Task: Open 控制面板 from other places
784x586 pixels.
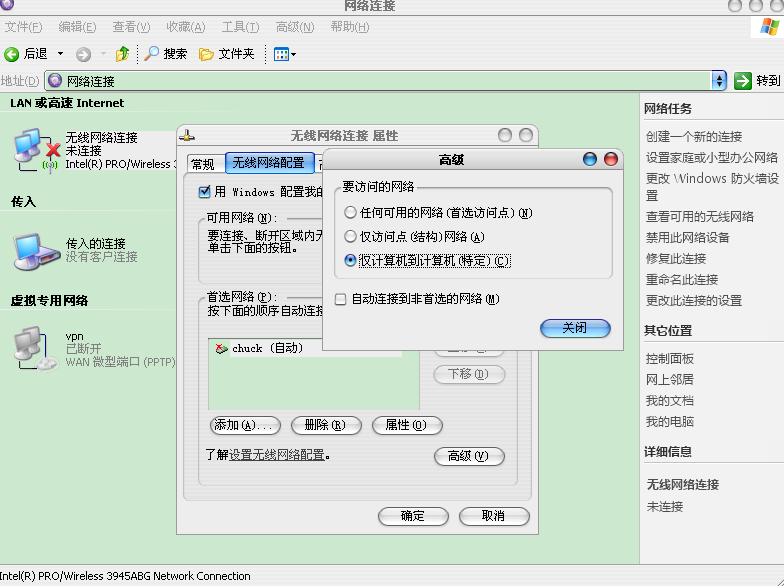Action: coord(670,358)
